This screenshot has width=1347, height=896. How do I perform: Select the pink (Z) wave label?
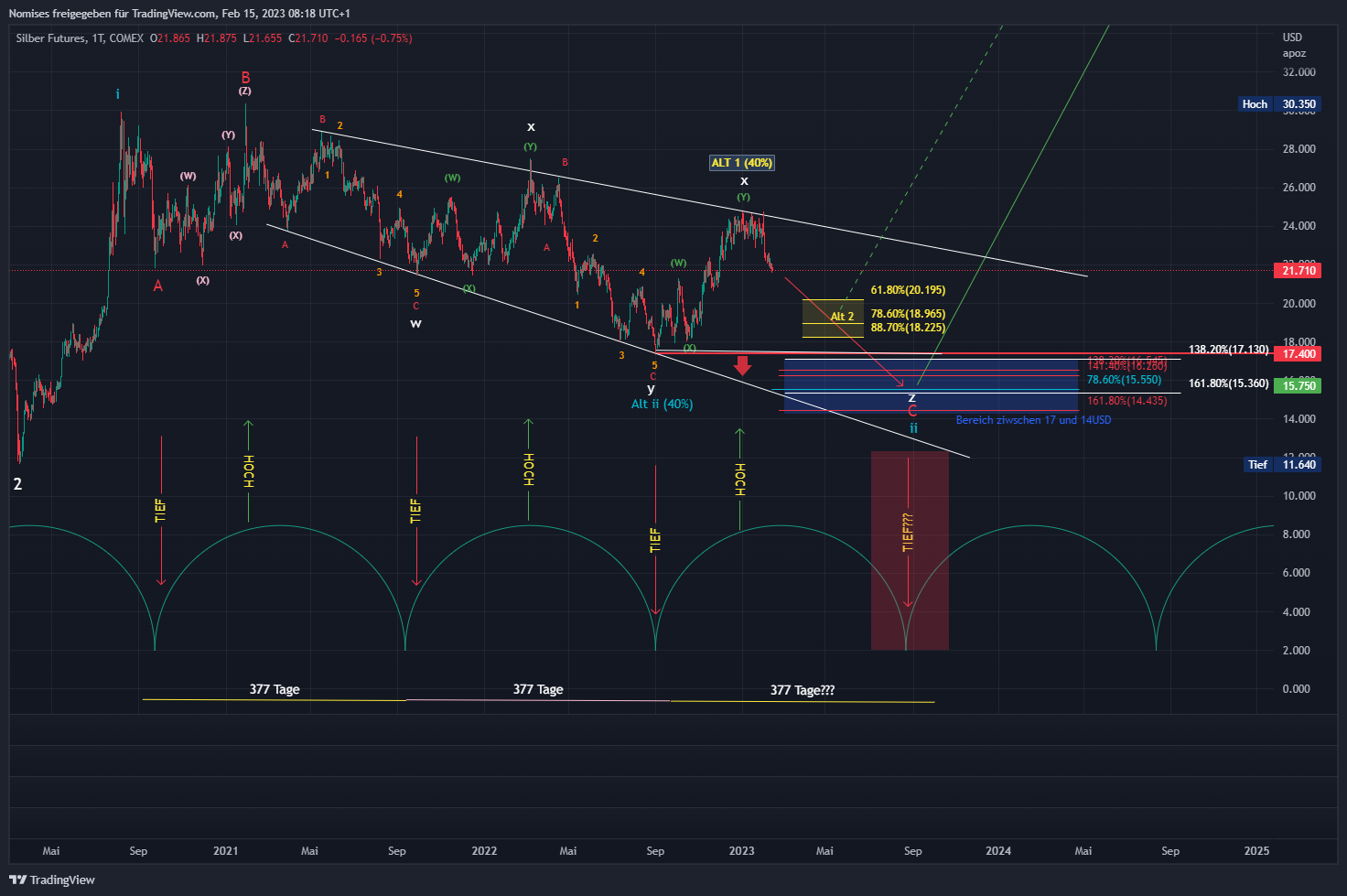pyautogui.click(x=245, y=91)
